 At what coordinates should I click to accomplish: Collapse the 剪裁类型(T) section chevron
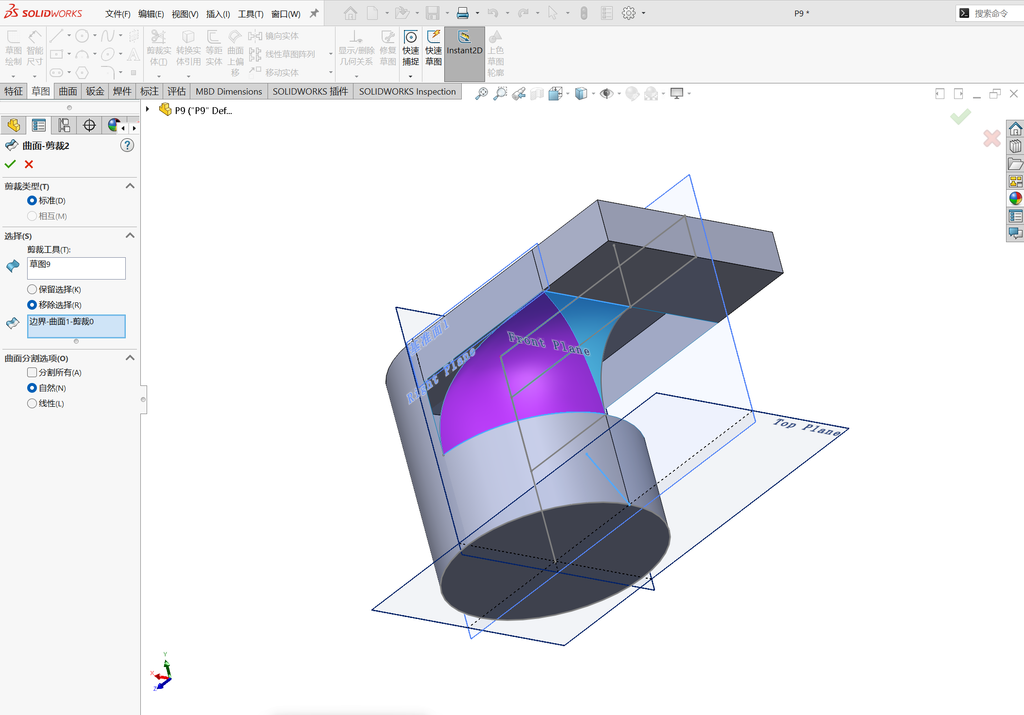point(130,186)
